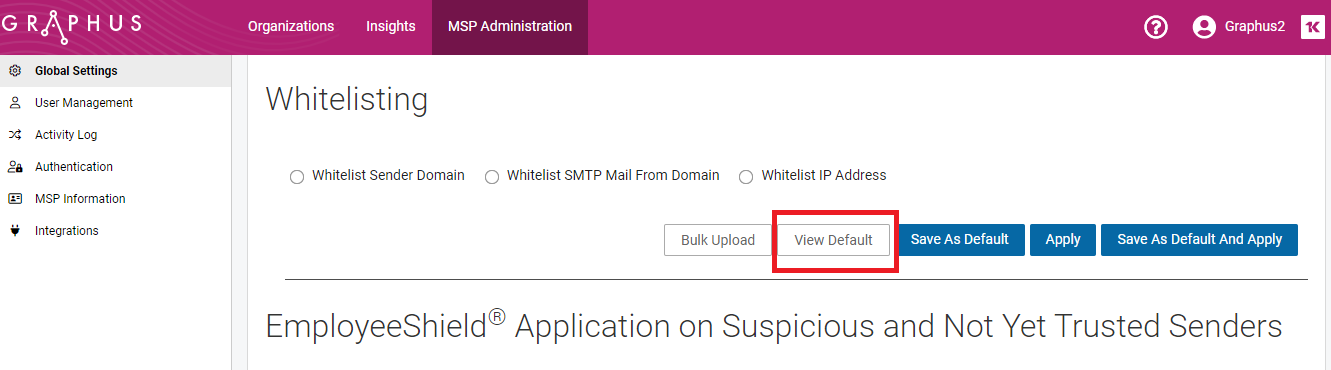Switch to the Insights tab
The image size is (1331, 370).
(x=391, y=27)
